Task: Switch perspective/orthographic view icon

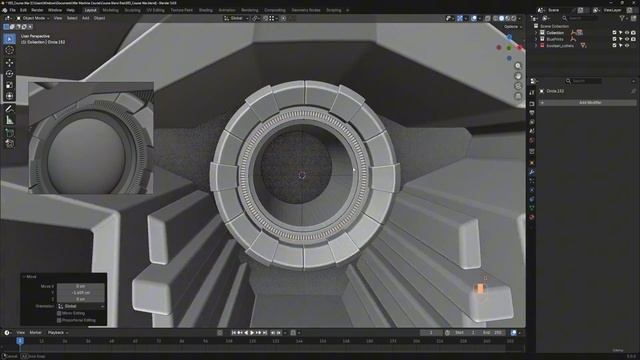Action: 518,96
